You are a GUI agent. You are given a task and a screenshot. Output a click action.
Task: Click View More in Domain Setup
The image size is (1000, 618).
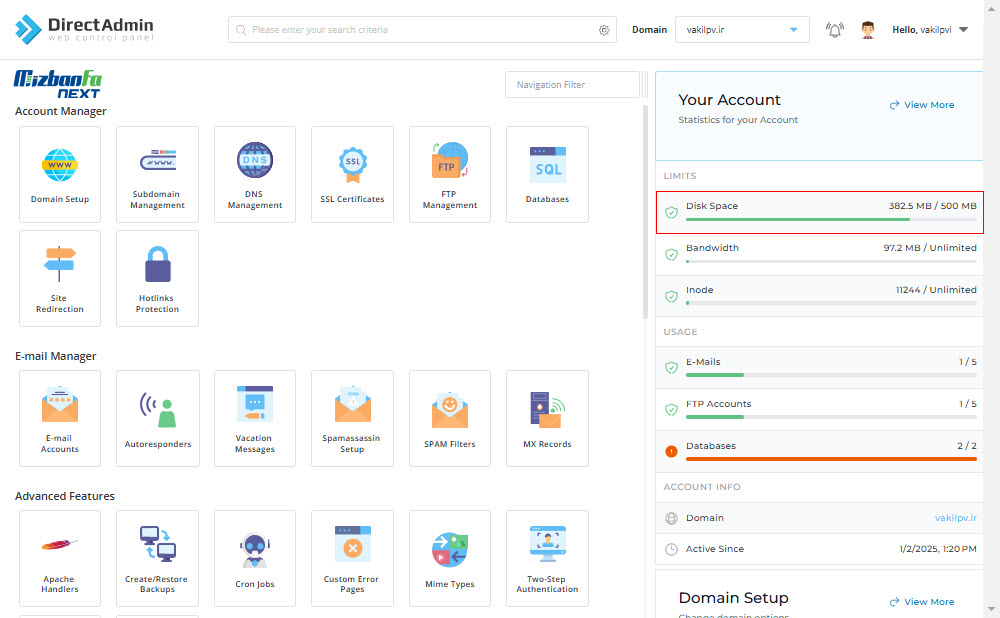(x=922, y=601)
